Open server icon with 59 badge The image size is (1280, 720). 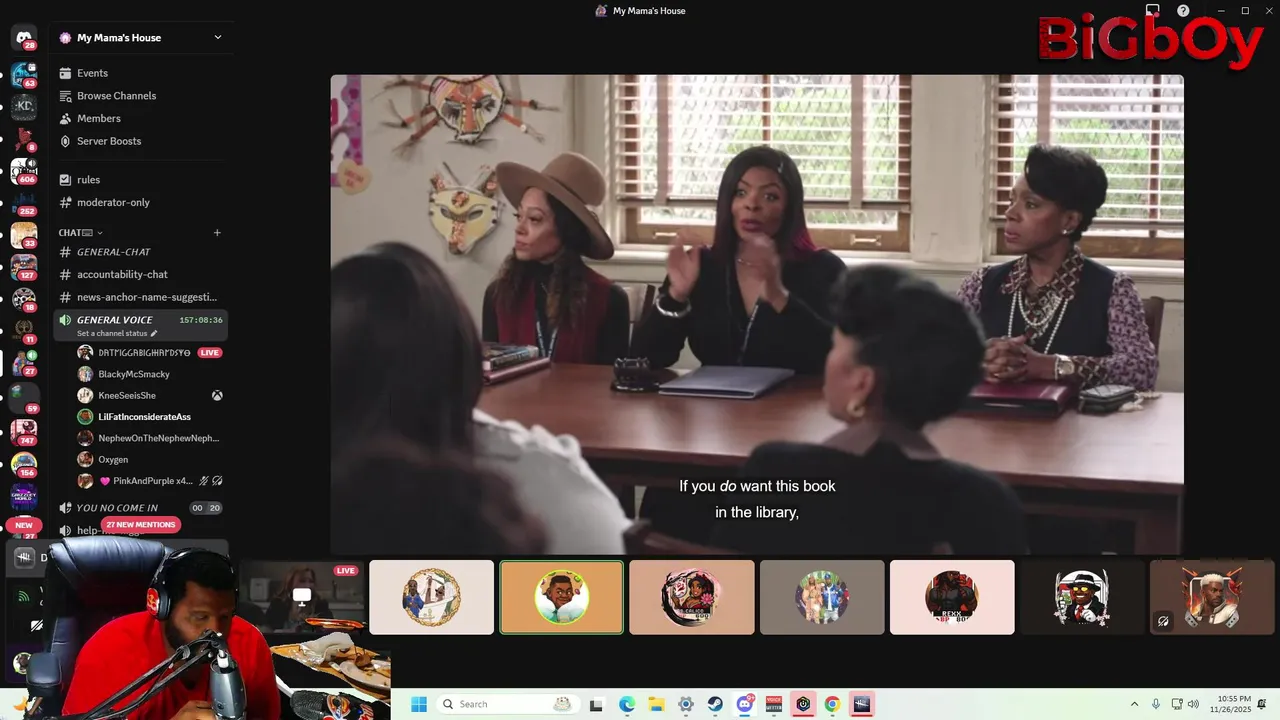23,398
